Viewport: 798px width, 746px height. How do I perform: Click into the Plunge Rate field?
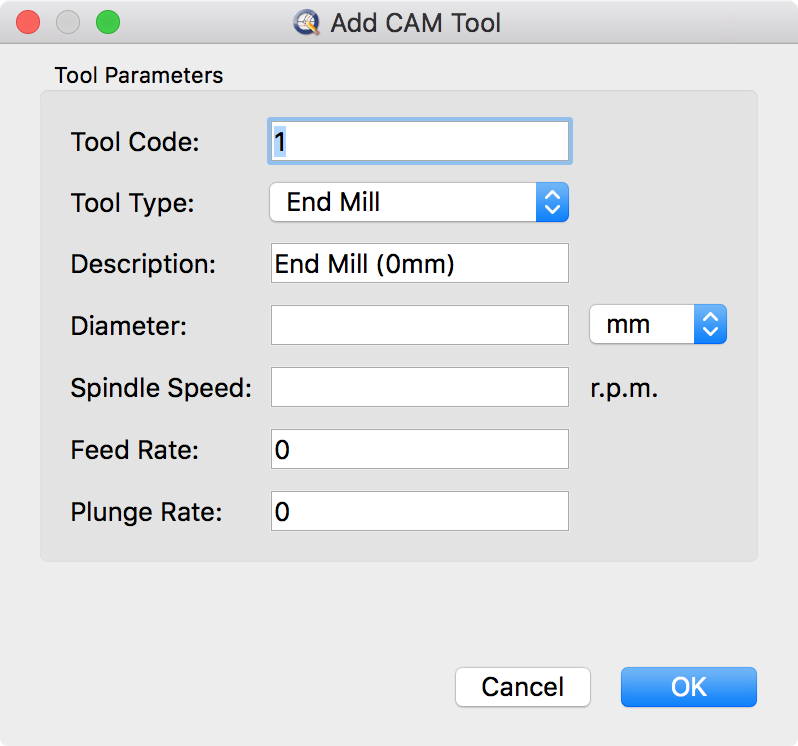tap(420, 512)
